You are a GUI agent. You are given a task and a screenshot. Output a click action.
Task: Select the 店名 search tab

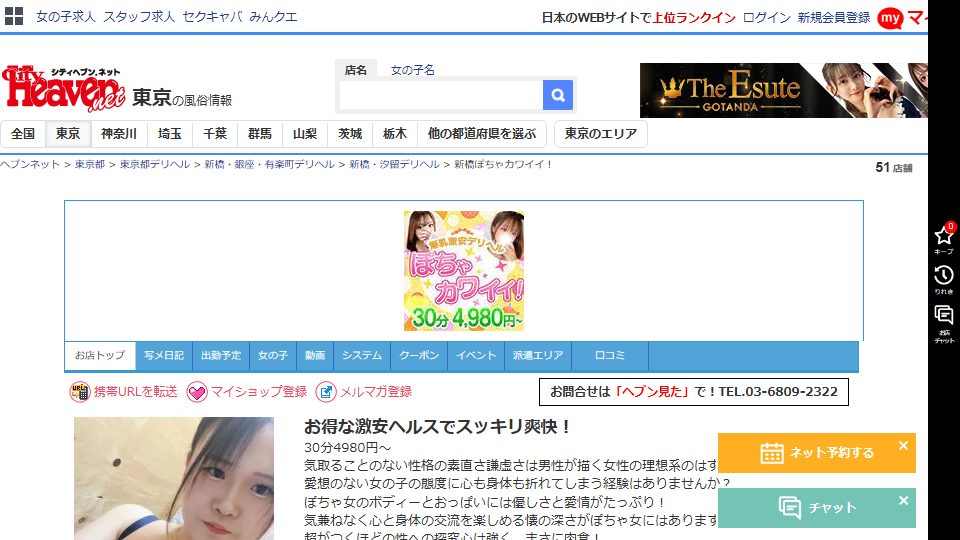click(x=356, y=70)
